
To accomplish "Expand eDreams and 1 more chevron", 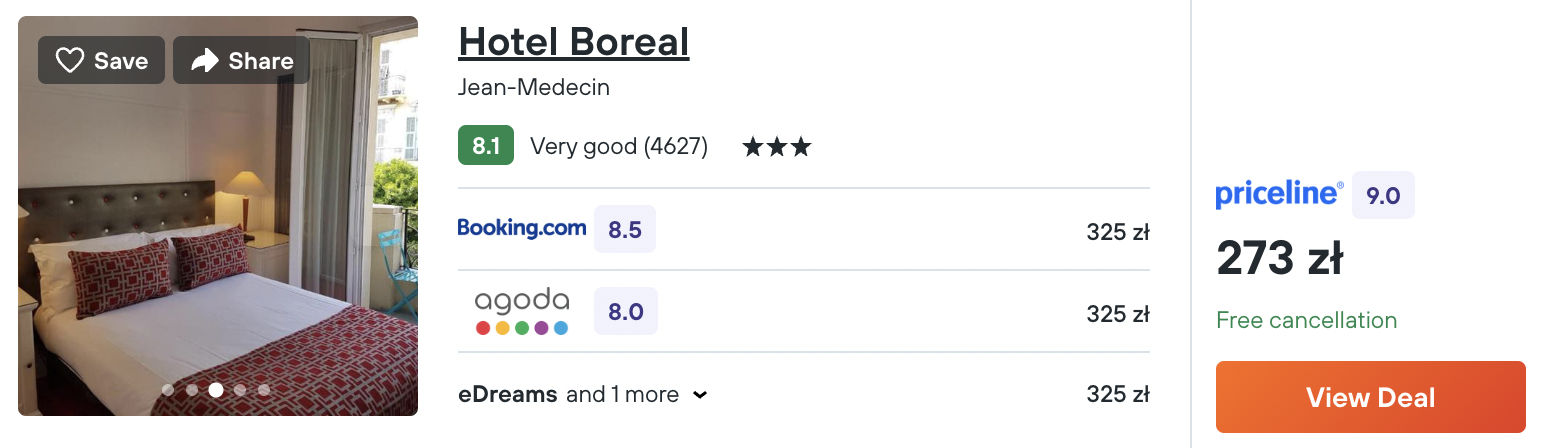I will tap(700, 395).
